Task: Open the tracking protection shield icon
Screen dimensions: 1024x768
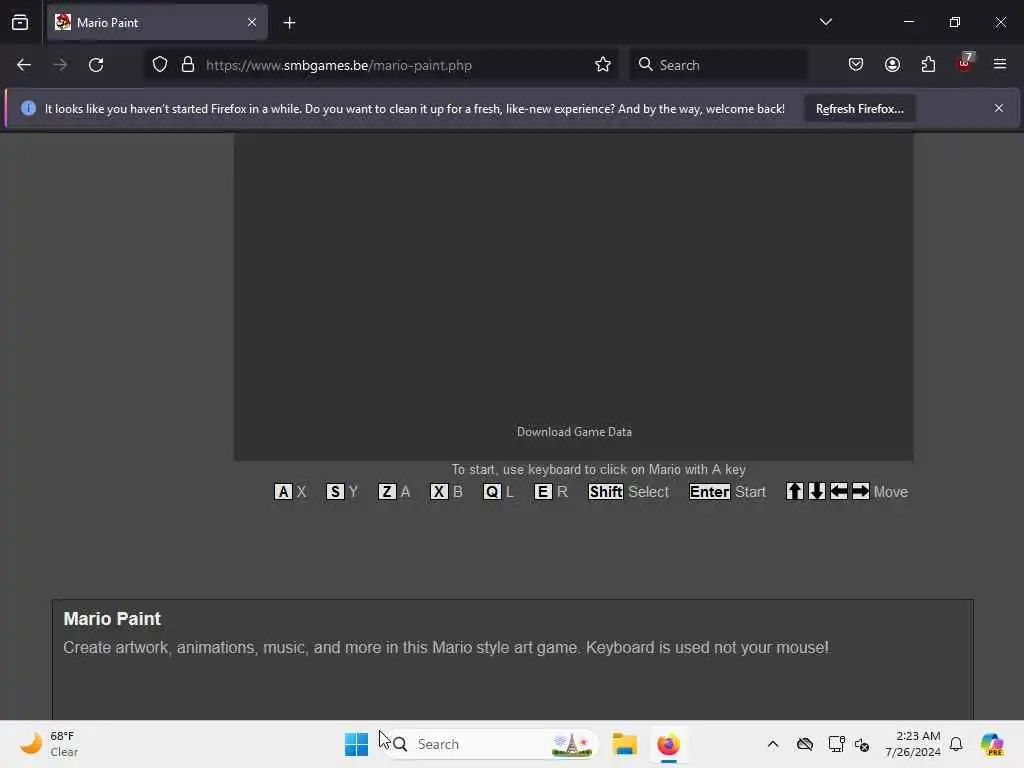Action: click(160, 65)
